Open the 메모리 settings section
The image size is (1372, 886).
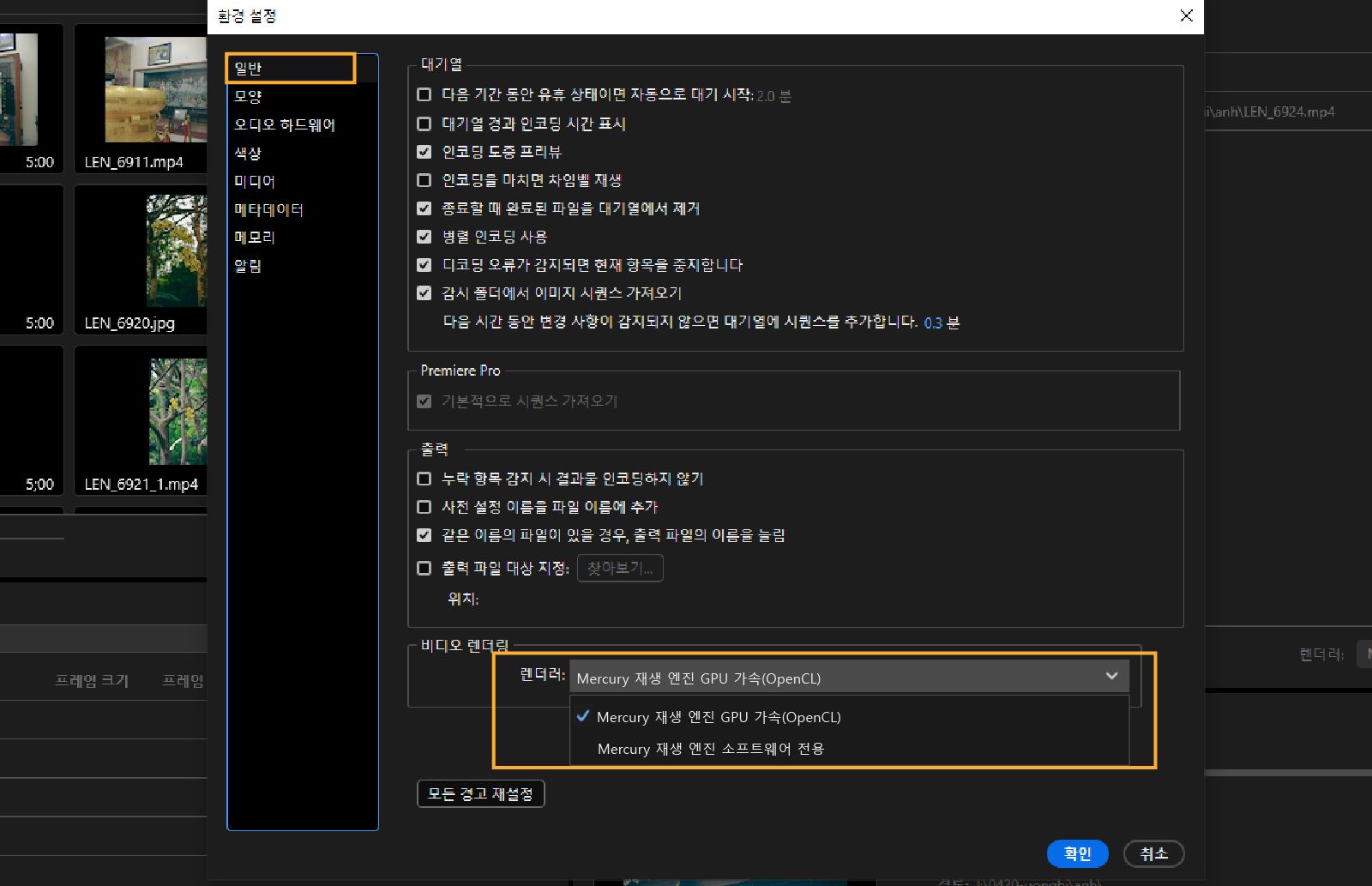click(254, 238)
